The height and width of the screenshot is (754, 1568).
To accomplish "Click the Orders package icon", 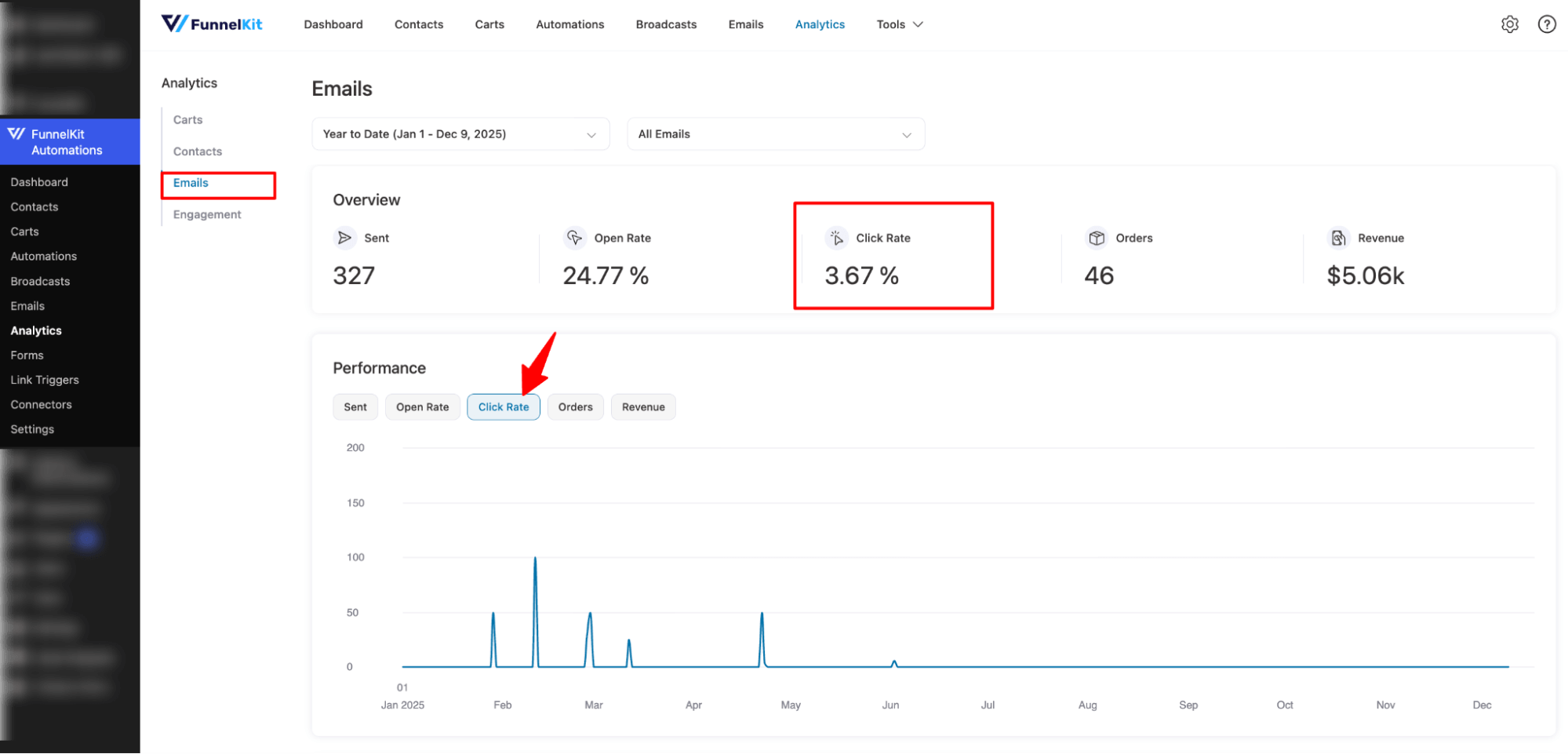I will [1096, 238].
